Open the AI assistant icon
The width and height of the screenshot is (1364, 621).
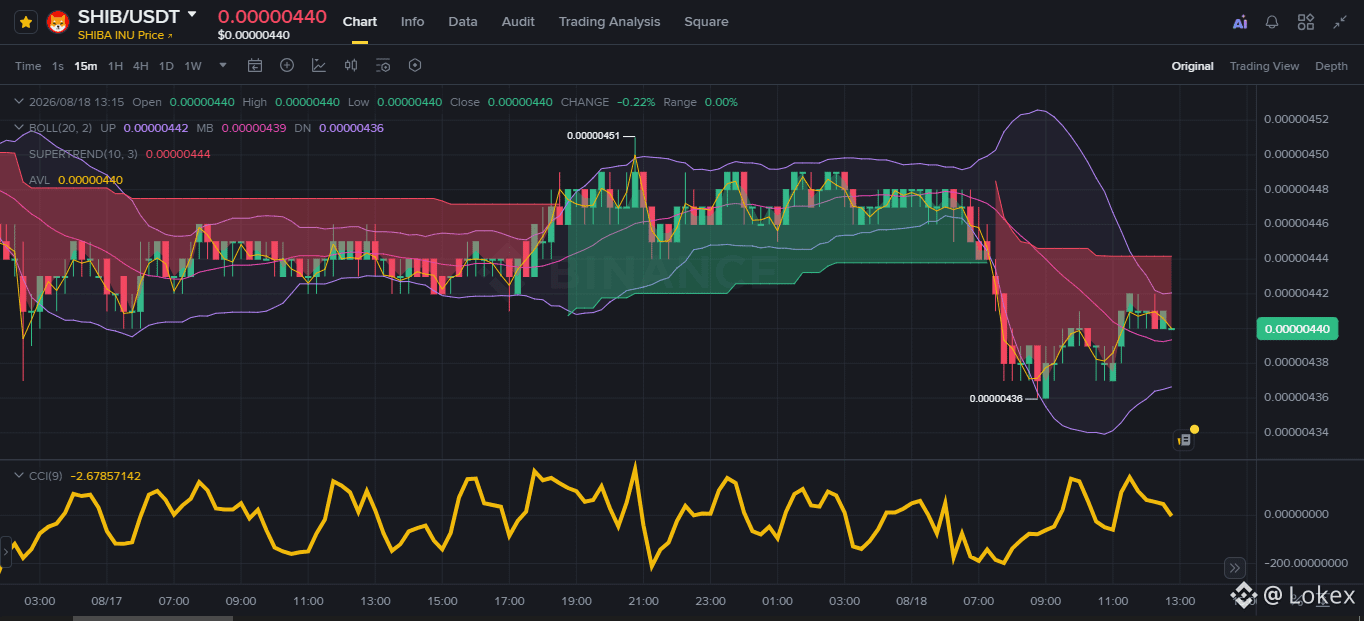point(1240,22)
